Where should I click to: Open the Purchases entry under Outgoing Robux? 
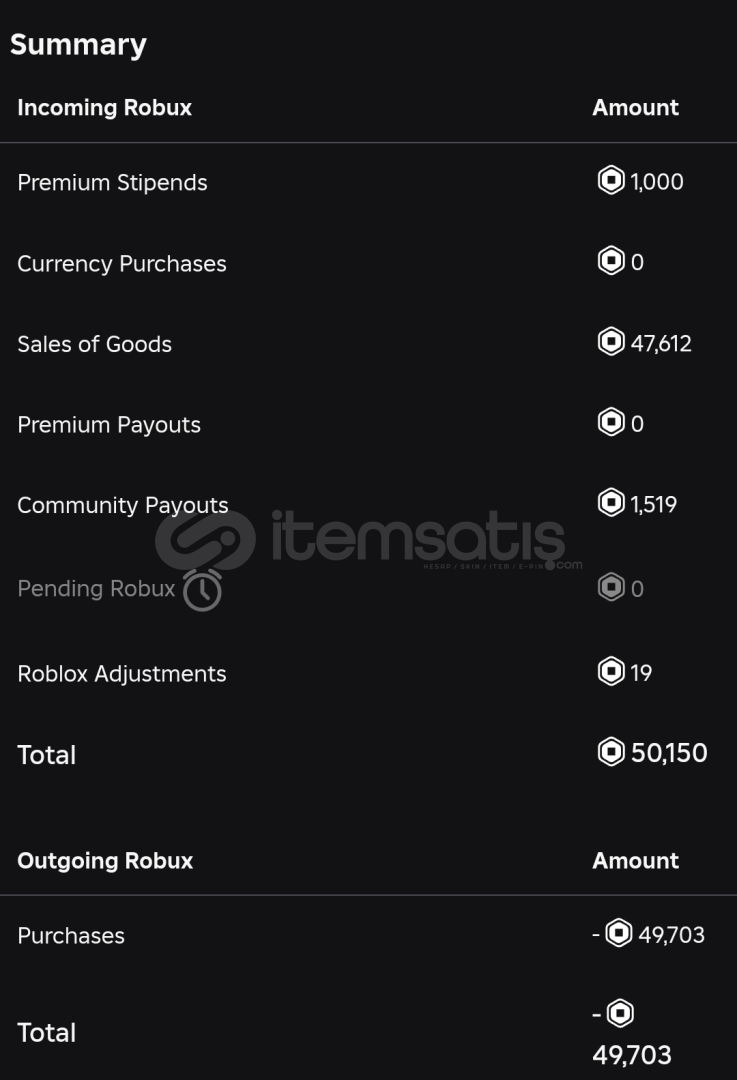71,936
